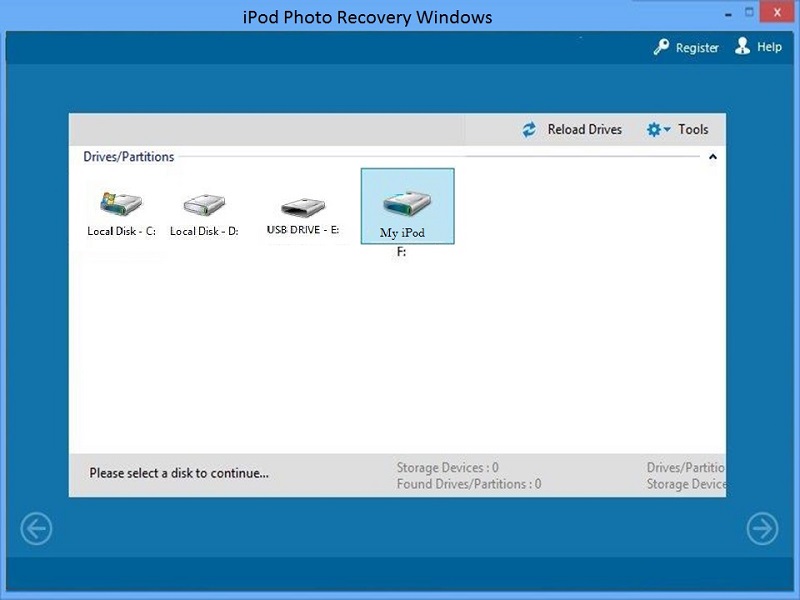Open the Tools menu label
Image resolution: width=800 pixels, height=600 pixels.
click(x=693, y=130)
